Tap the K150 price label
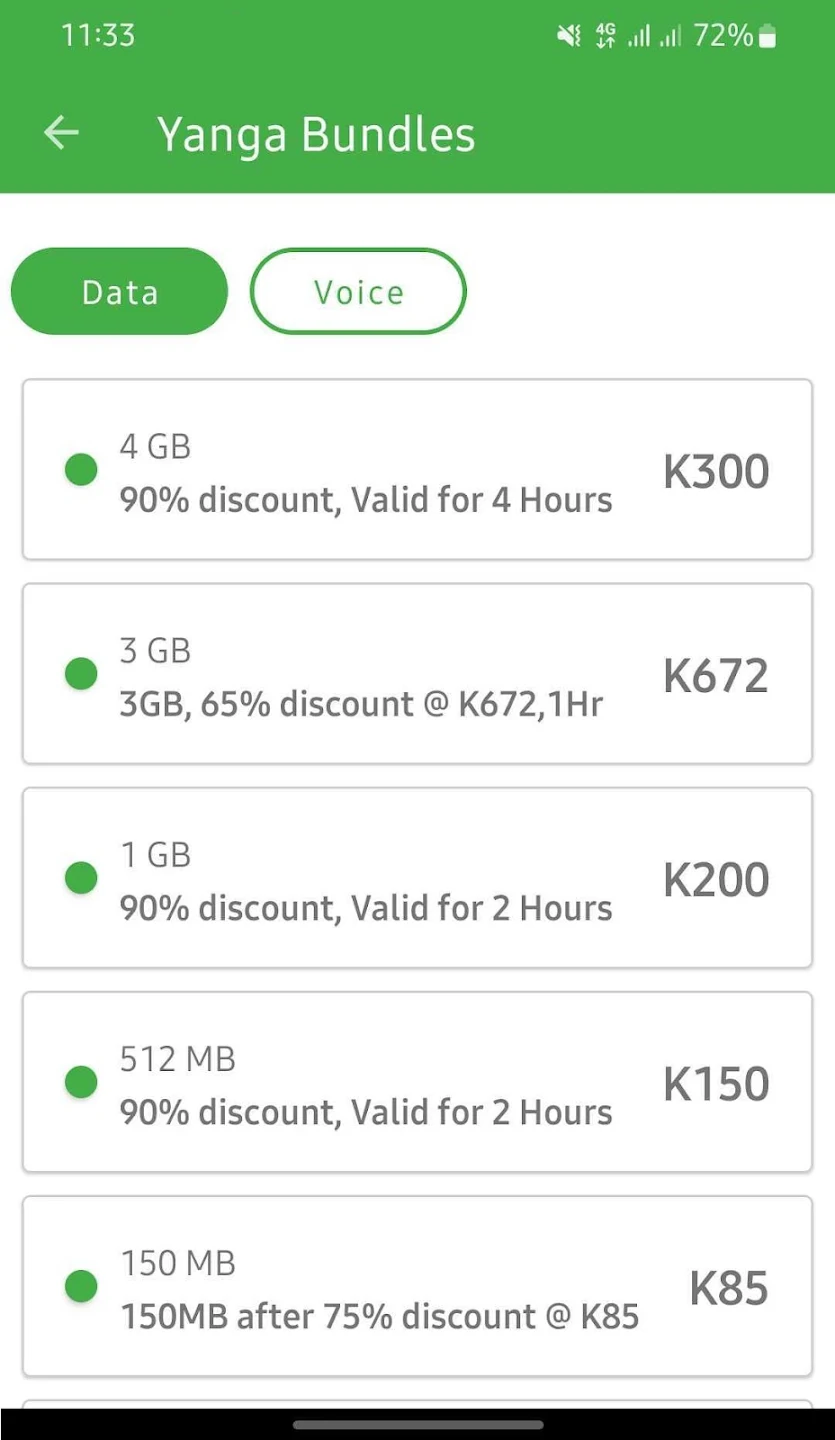 [x=716, y=1084]
